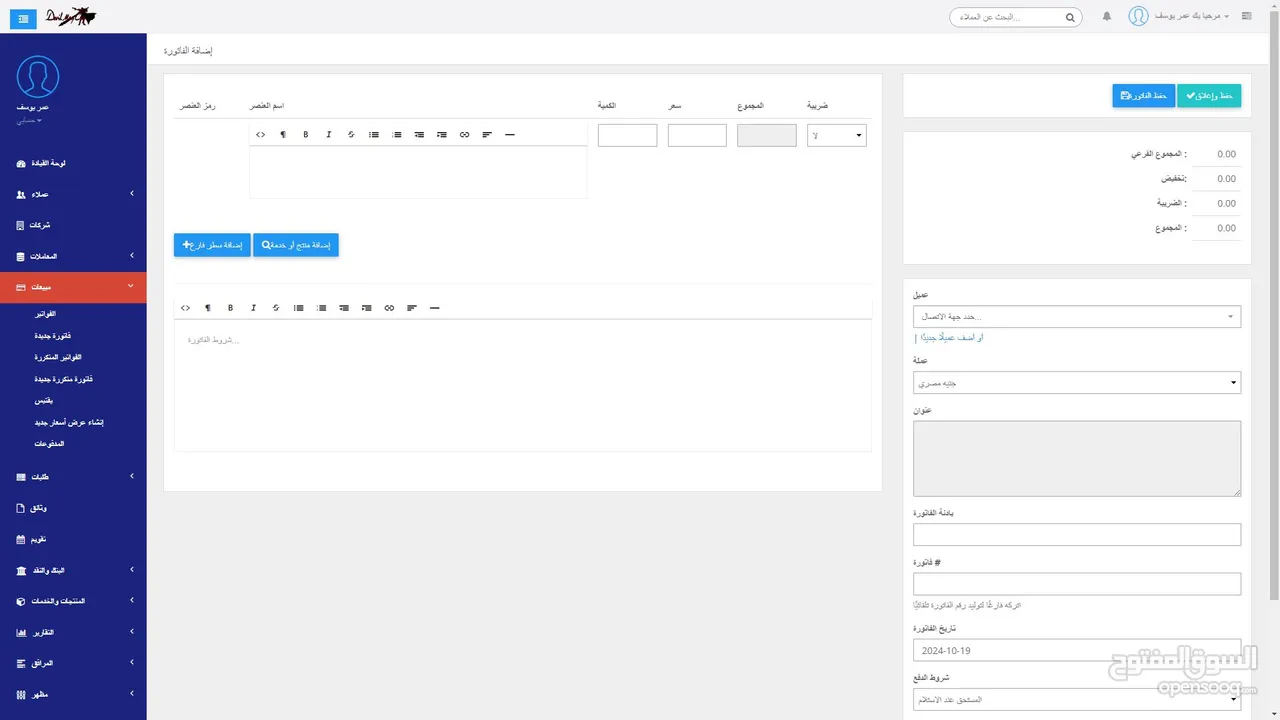
Task: Open alignment options in invoice terms editor
Action: point(412,308)
